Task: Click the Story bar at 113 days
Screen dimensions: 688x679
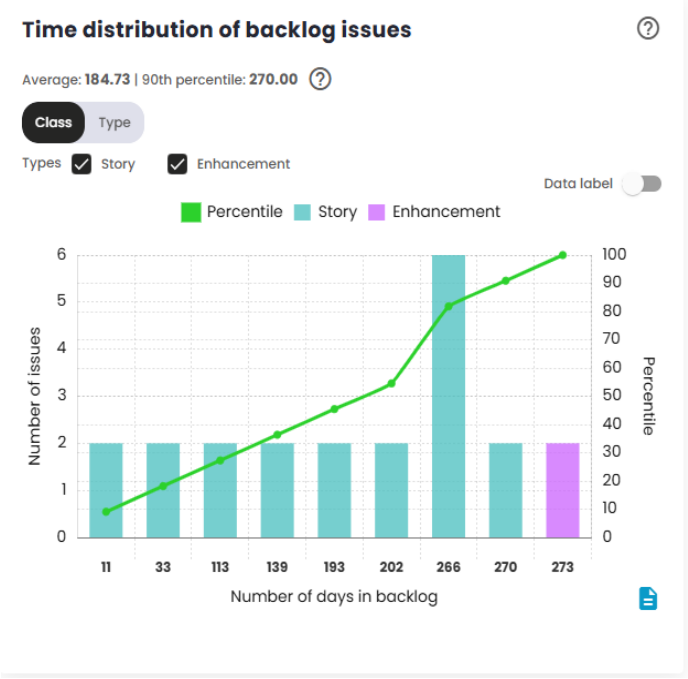Action: point(220,490)
